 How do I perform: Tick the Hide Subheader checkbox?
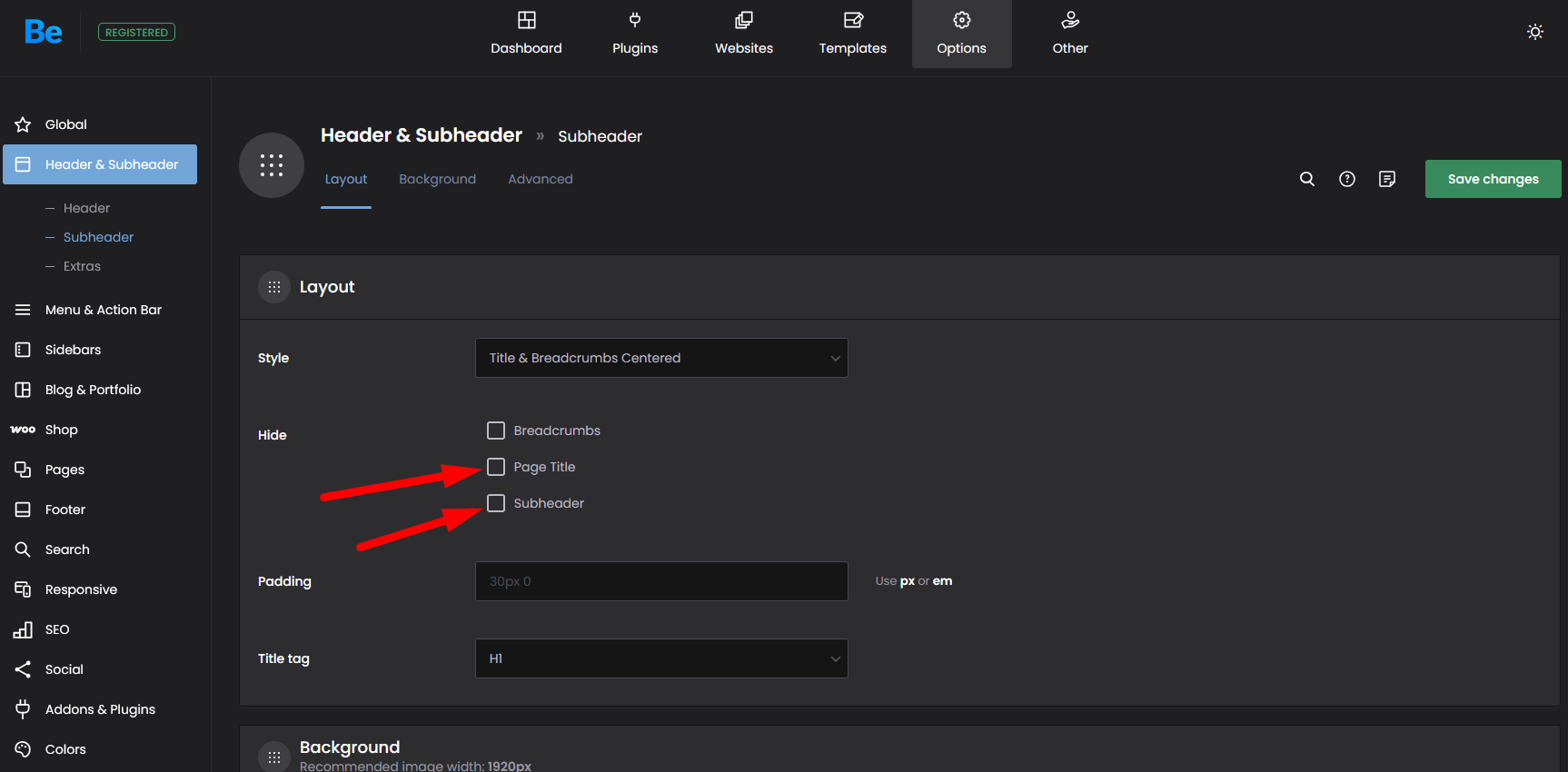496,503
